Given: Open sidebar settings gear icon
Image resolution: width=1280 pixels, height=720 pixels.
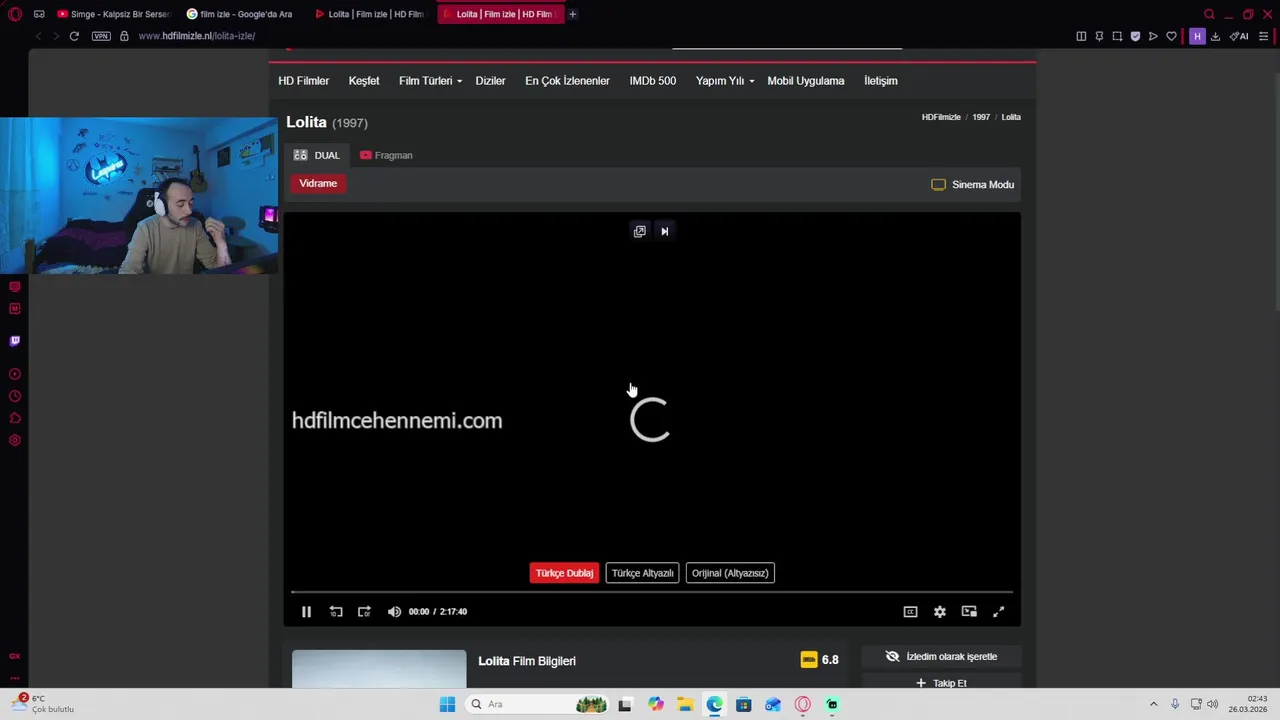Looking at the screenshot, I should (15, 440).
